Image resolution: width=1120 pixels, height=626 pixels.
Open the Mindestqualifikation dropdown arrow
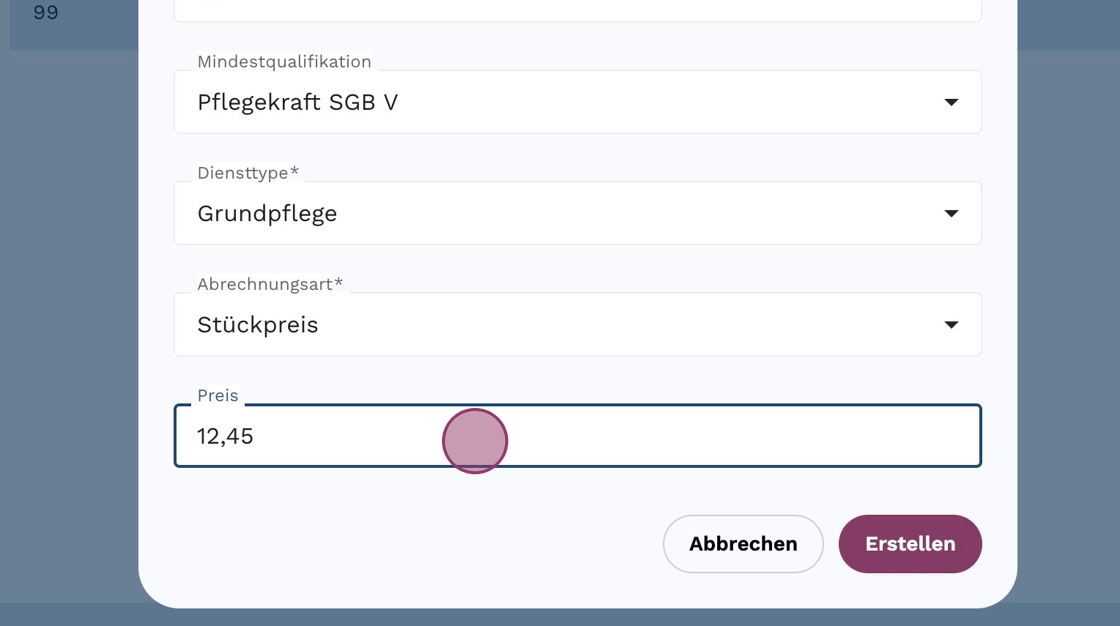point(951,102)
